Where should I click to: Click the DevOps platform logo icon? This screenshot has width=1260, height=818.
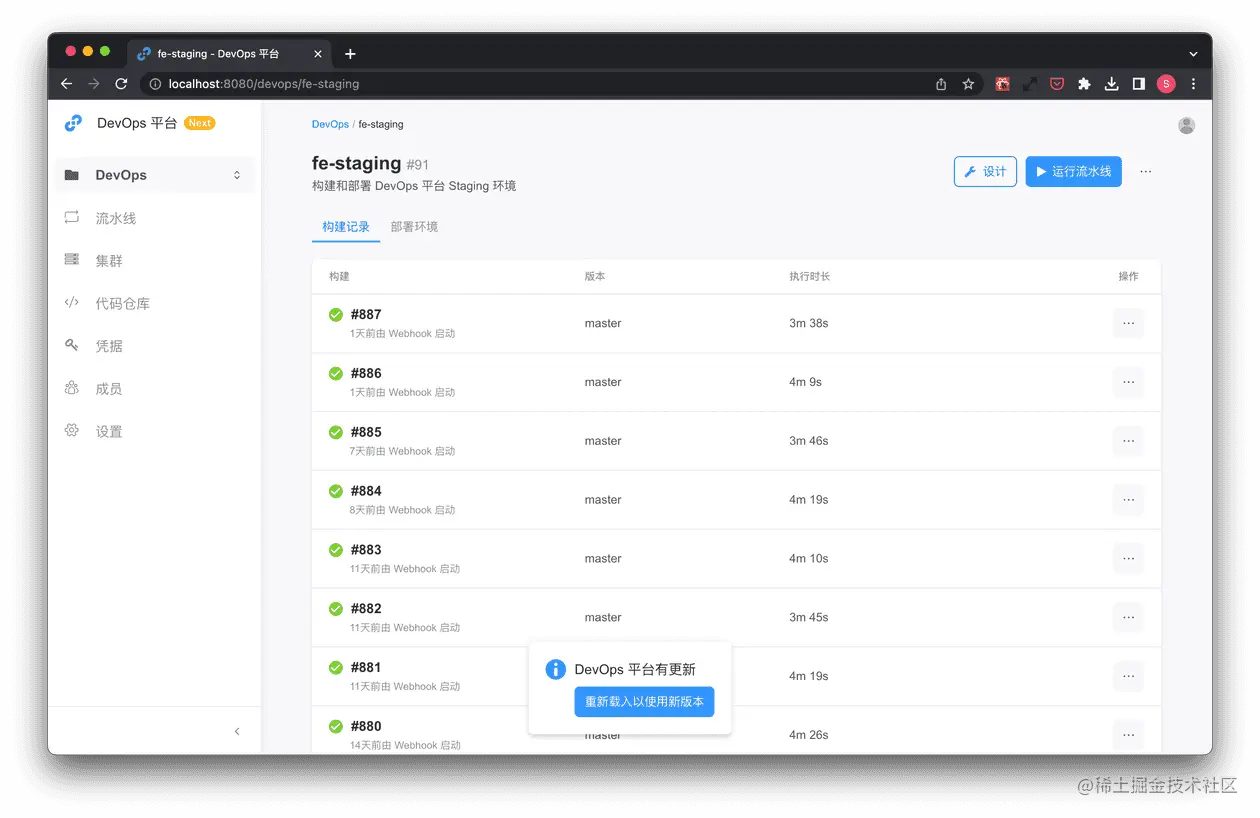(73, 123)
